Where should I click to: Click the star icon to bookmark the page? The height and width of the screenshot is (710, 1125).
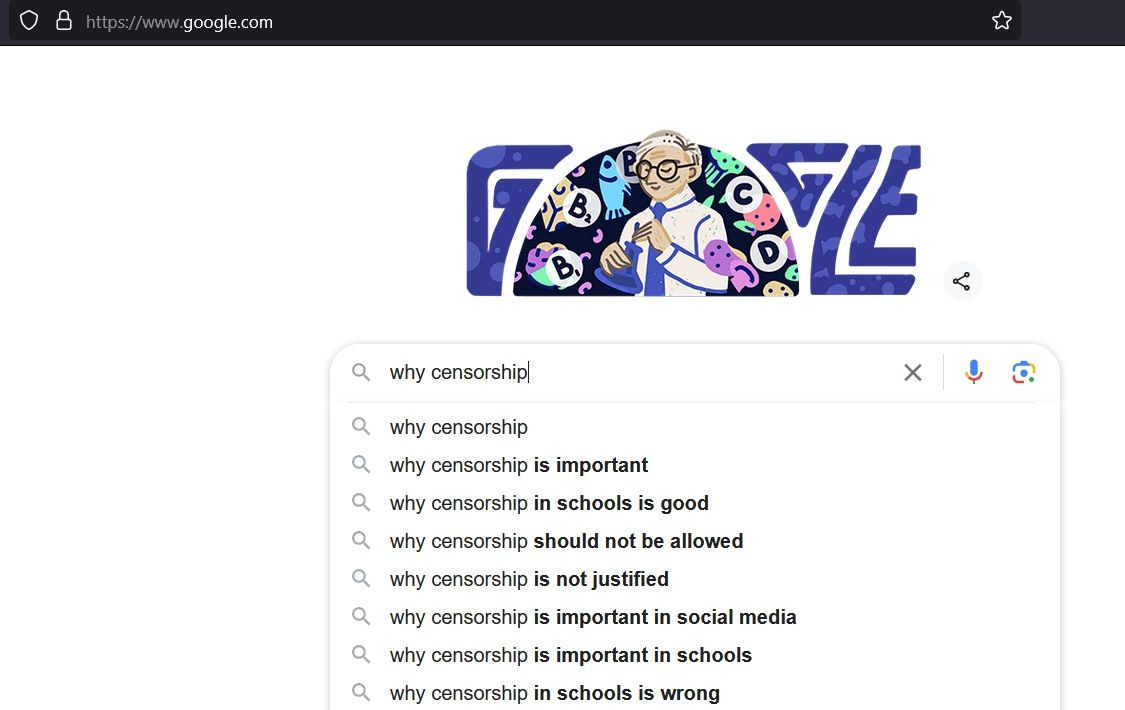[x=1001, y=19]
